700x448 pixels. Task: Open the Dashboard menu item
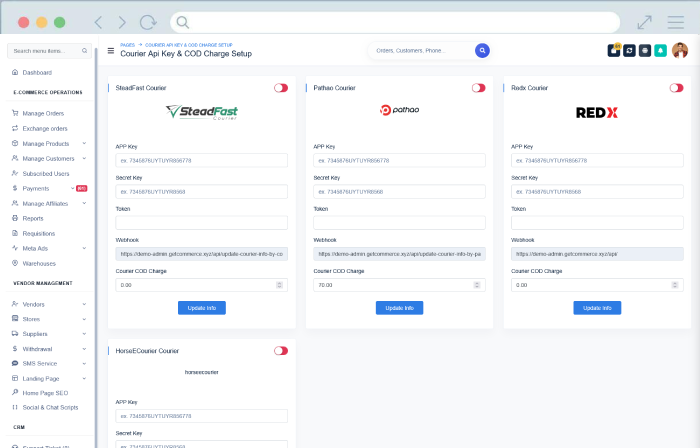tap(37, 73)
